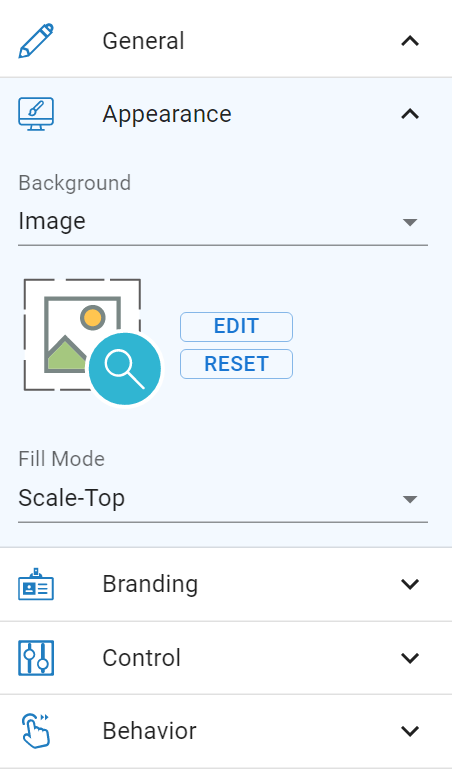Viewport: 452px width, 777px height.
Task: Open the Behavior section label
Action: click(x=149, y=731)
